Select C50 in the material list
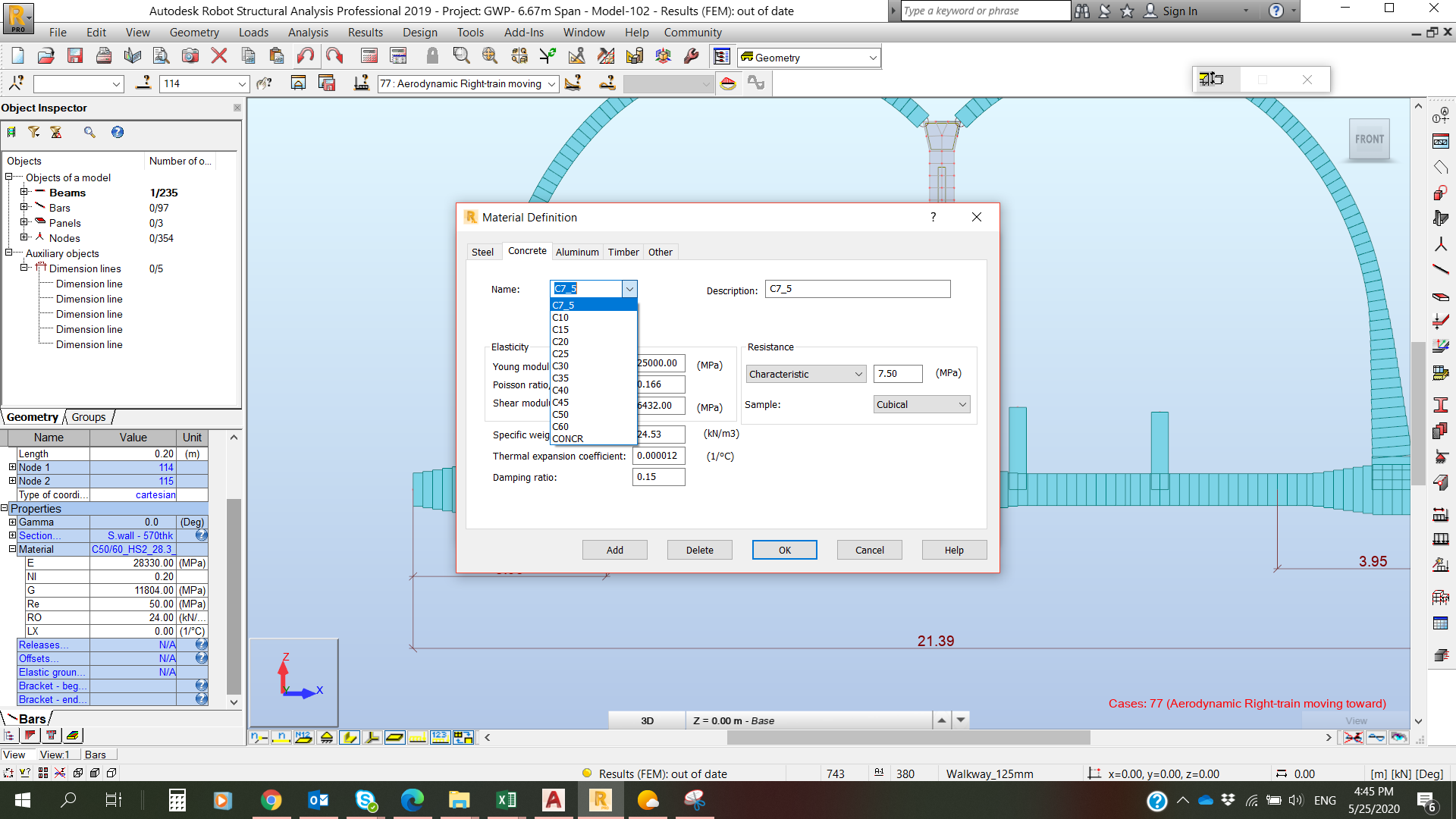The image size is (1456, 819). (x=593, y=414)
